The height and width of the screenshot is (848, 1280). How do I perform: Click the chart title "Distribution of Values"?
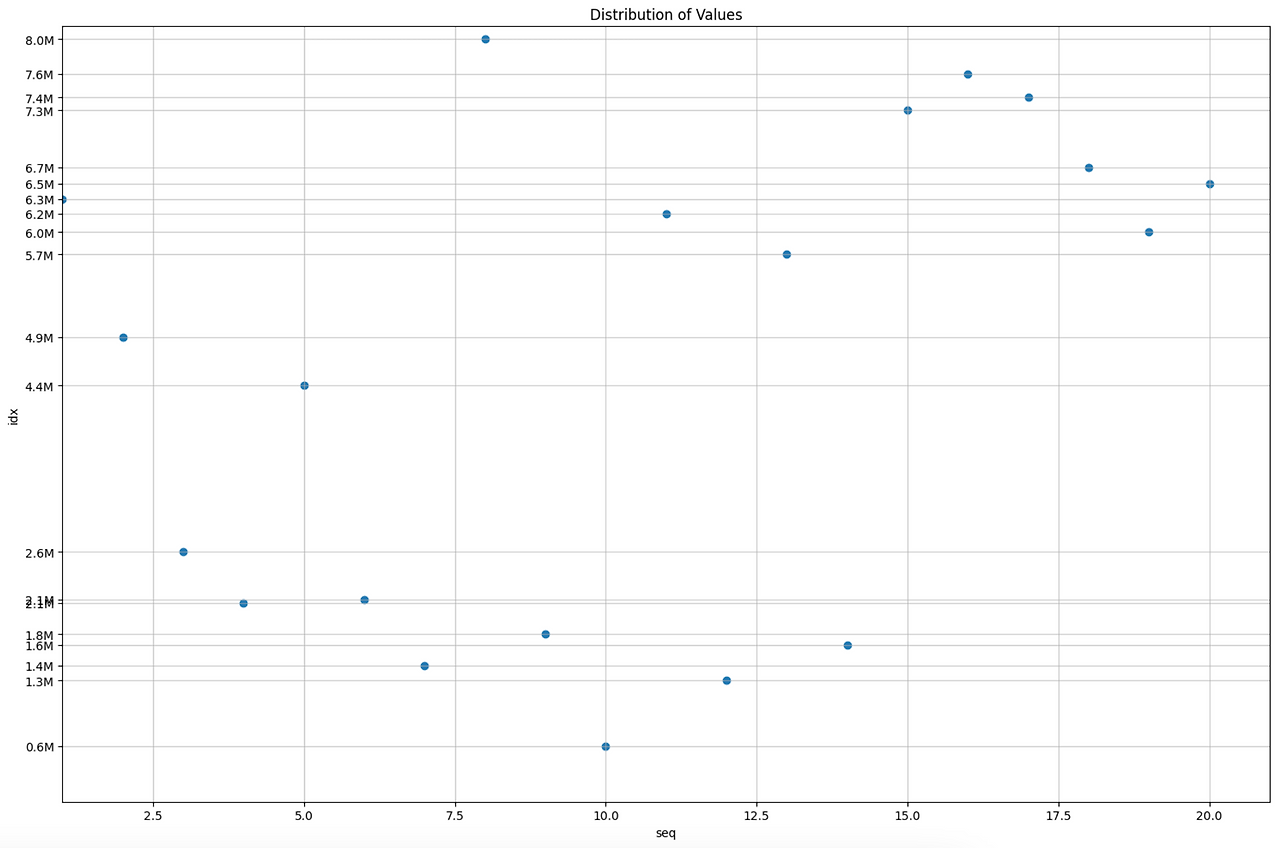coord(665,14)
